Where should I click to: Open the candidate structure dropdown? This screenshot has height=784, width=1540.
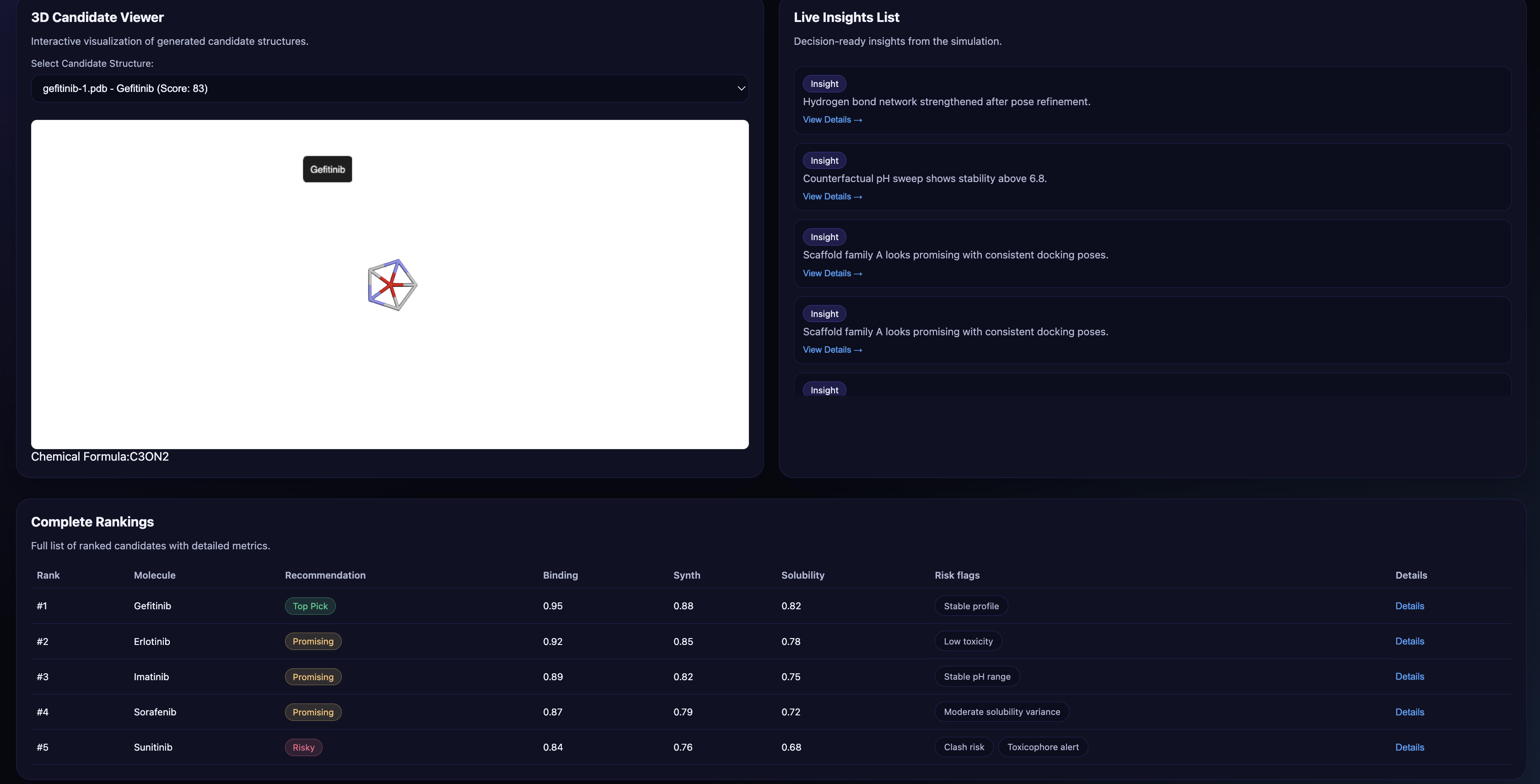click(389, 88)
